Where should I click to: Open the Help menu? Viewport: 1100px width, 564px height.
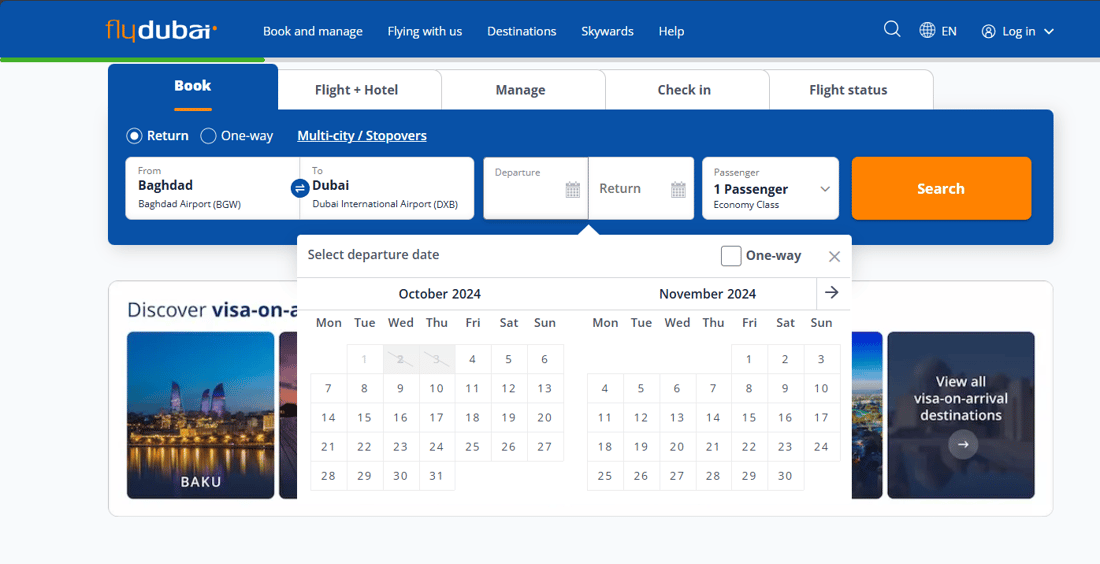(x=671, y=31)
